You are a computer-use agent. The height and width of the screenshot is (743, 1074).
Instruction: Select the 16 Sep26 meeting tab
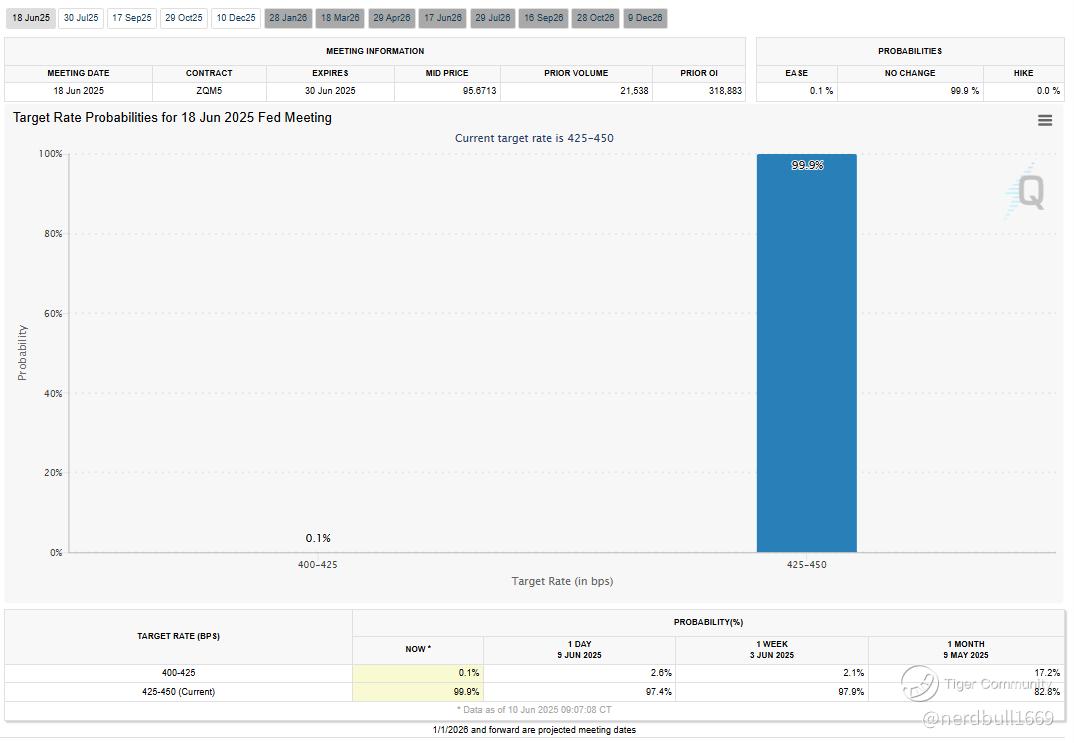coord(543,18)
